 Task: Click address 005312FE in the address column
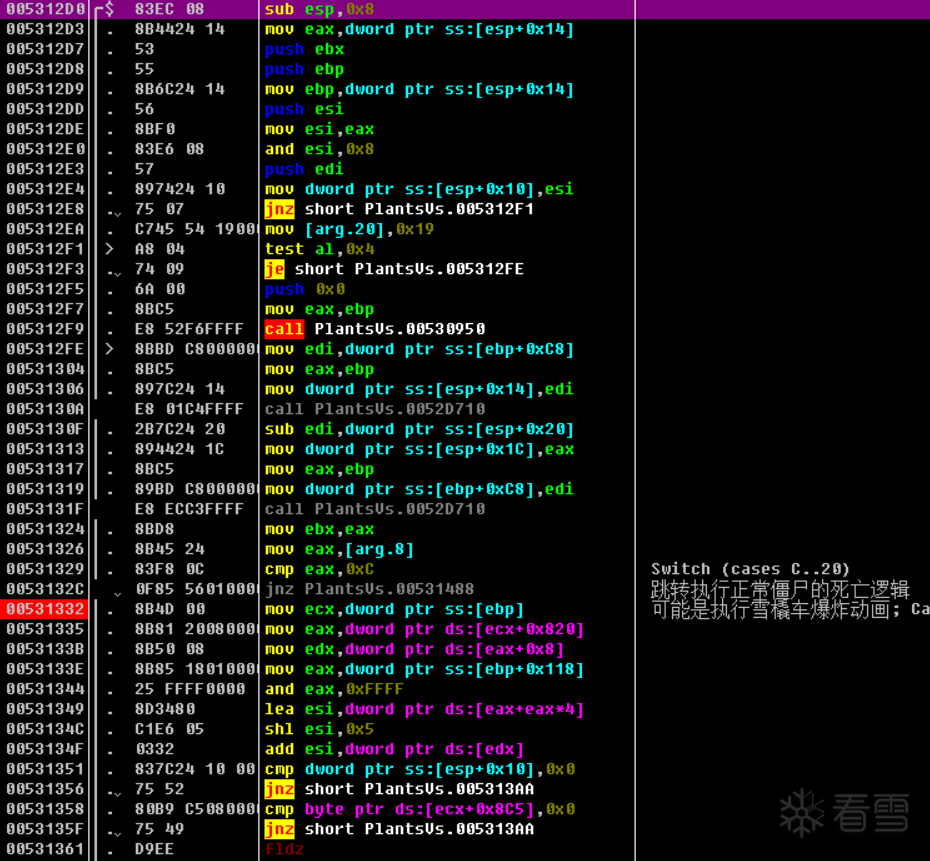point(45,349)
